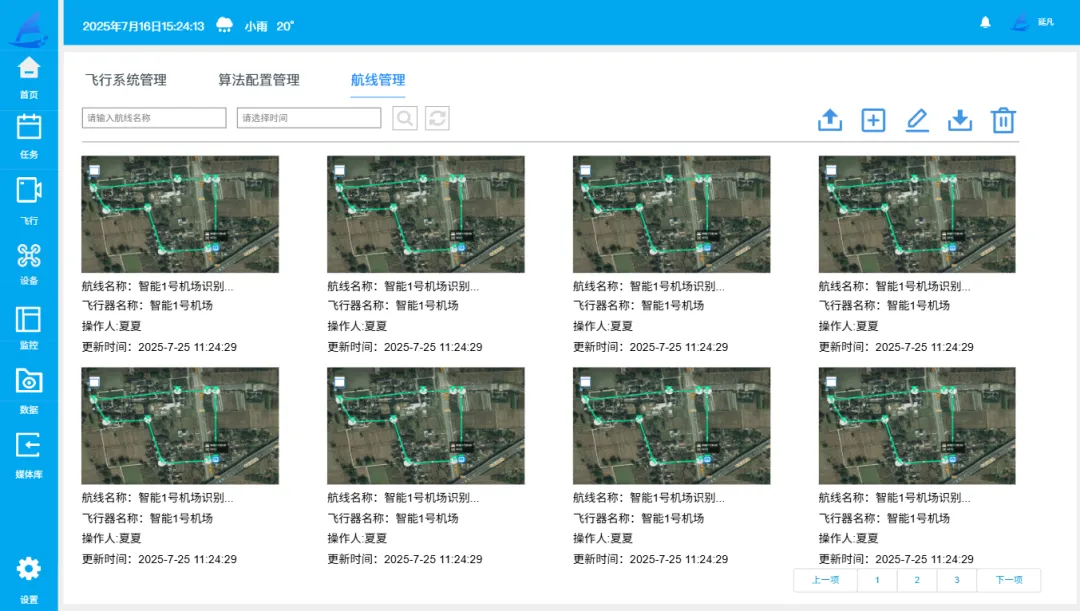Click the download route icon
Screen dimensions: 1080x611
959,120
